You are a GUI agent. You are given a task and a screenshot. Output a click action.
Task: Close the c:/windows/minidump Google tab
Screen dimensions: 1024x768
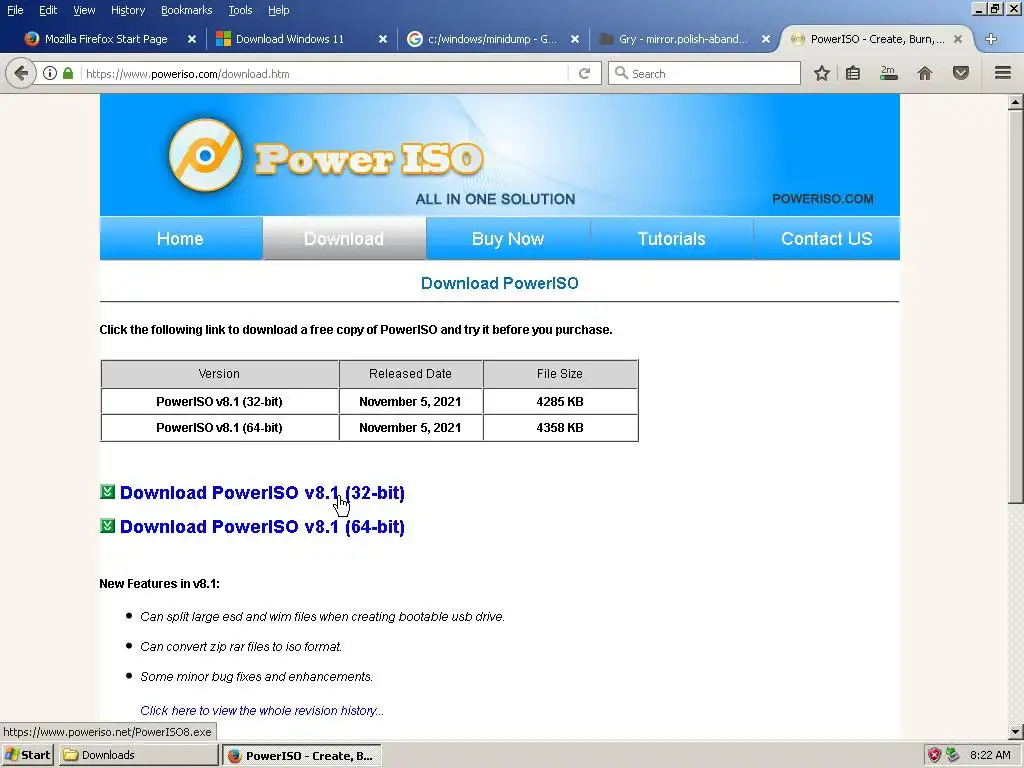tap(575, 39)
